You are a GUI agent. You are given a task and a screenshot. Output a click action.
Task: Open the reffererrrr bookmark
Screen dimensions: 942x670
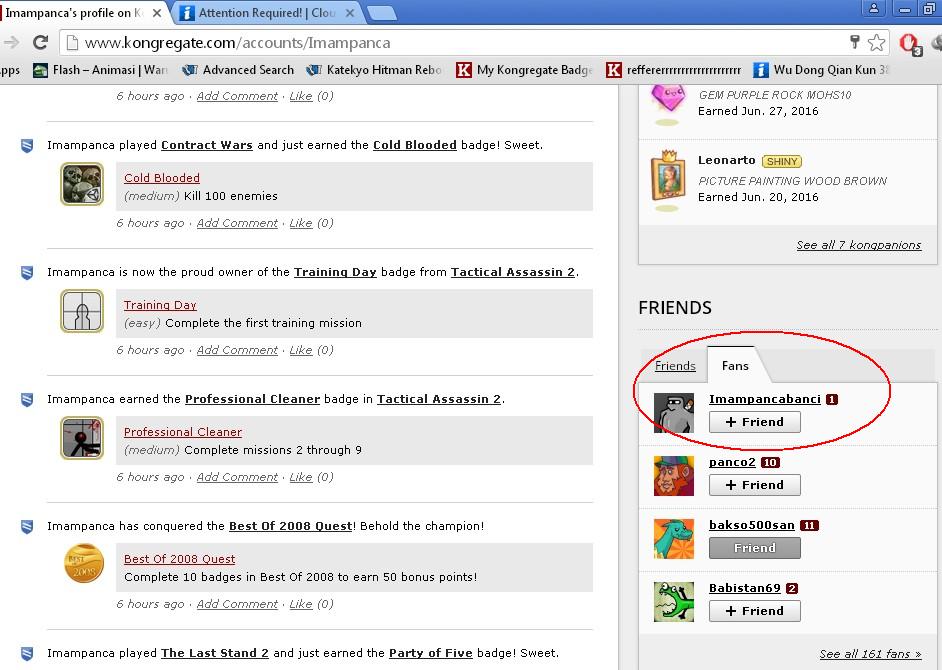tap(673, 70)
